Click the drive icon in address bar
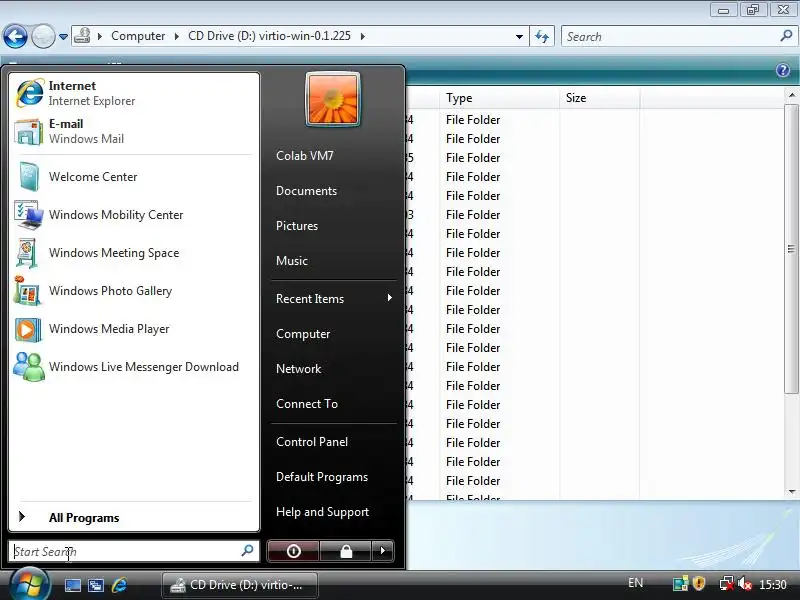 coord(82,36)
